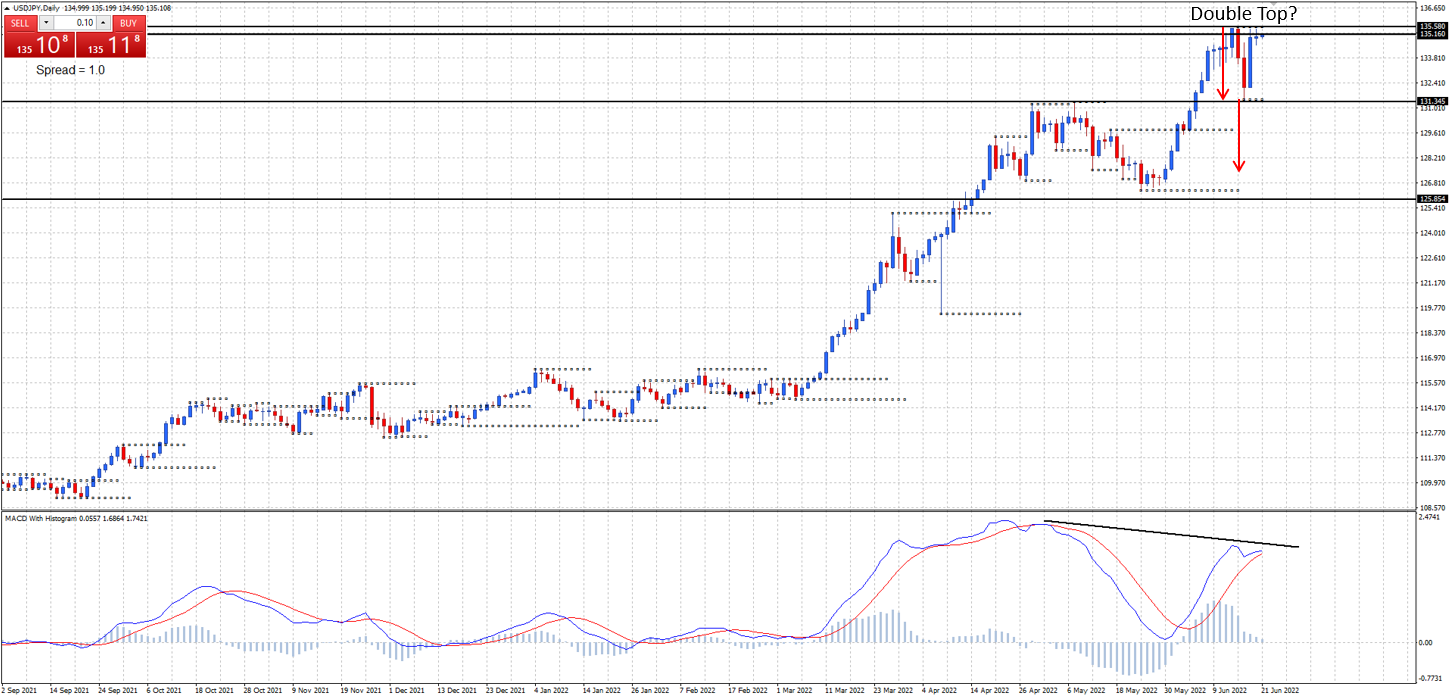1450x696 pixels.
Task: Select the short red arrow near top
Action: click(1222, 64)
